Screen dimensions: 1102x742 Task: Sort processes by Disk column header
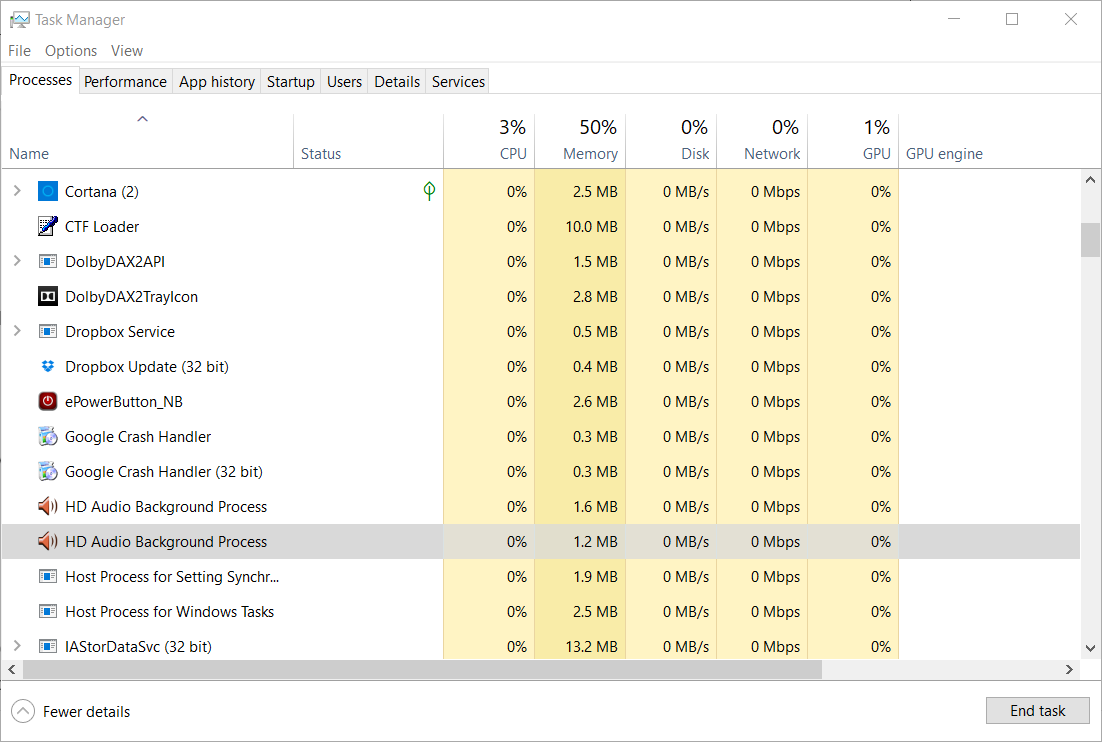(671, 141)
